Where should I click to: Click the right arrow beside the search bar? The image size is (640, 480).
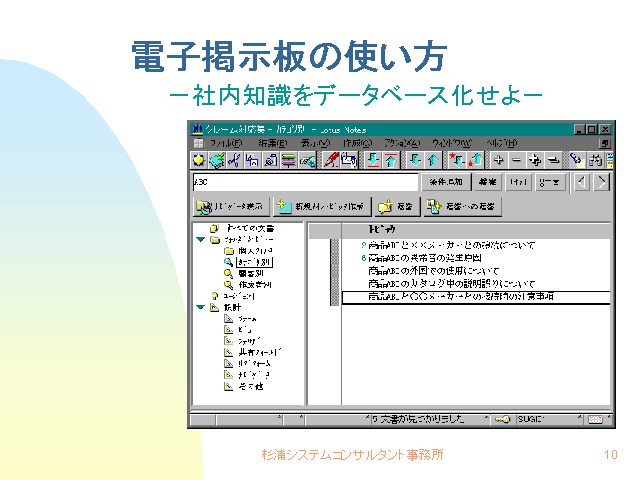click(x=601, y=182)
